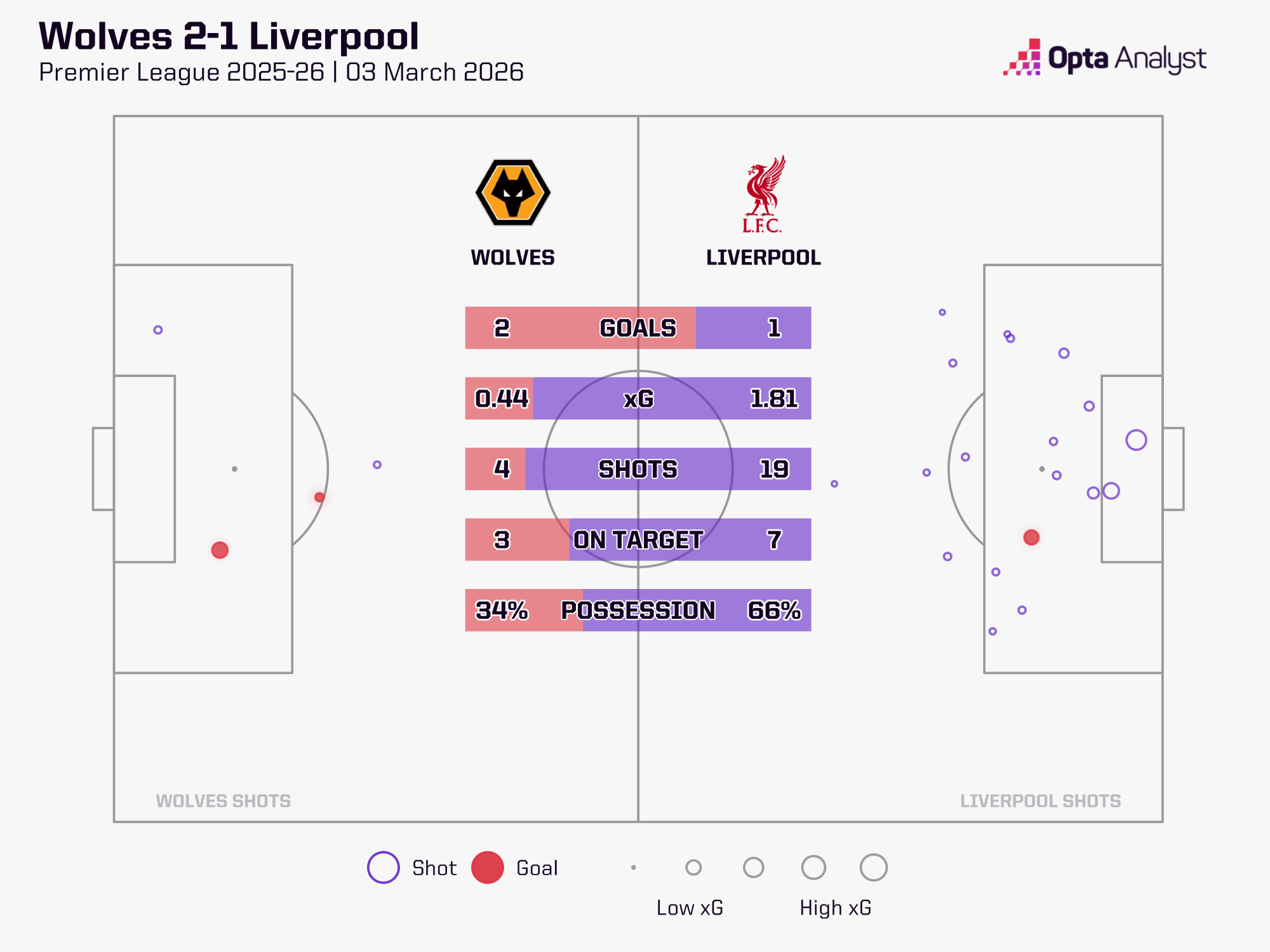
Task: Click Wolves' large red goal marker inside box
Action: (x=220, y=550)
